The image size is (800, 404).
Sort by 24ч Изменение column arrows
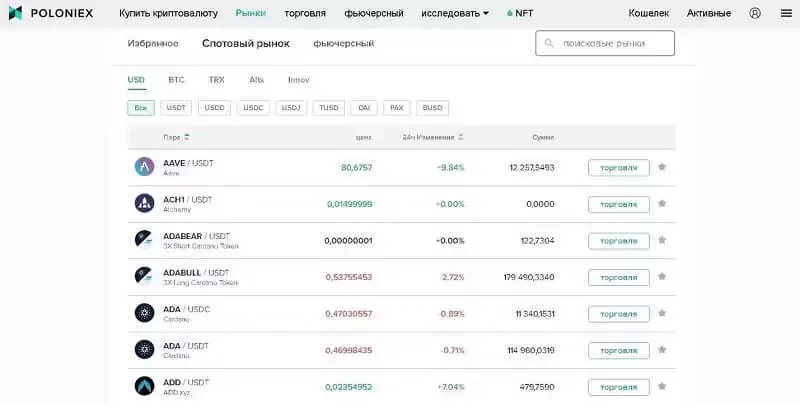click(x=461, y=137)
